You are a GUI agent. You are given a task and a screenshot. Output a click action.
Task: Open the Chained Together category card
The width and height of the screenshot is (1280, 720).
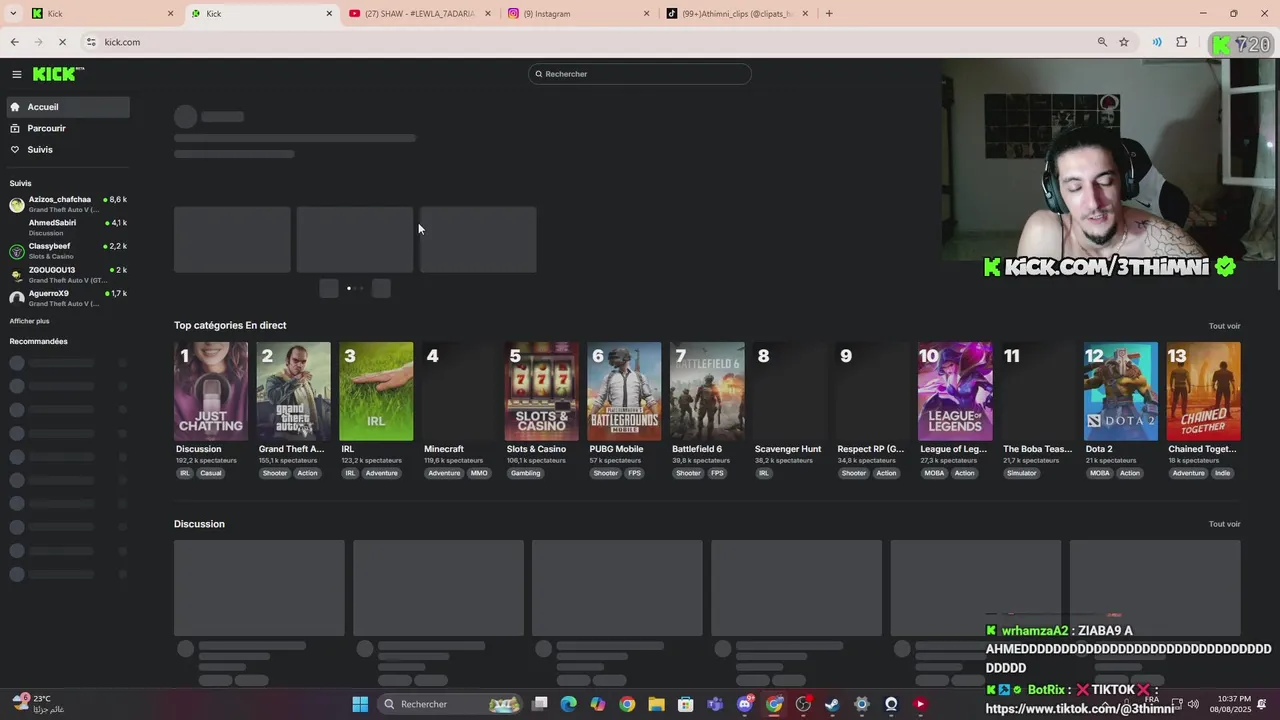pos(1203,391)
